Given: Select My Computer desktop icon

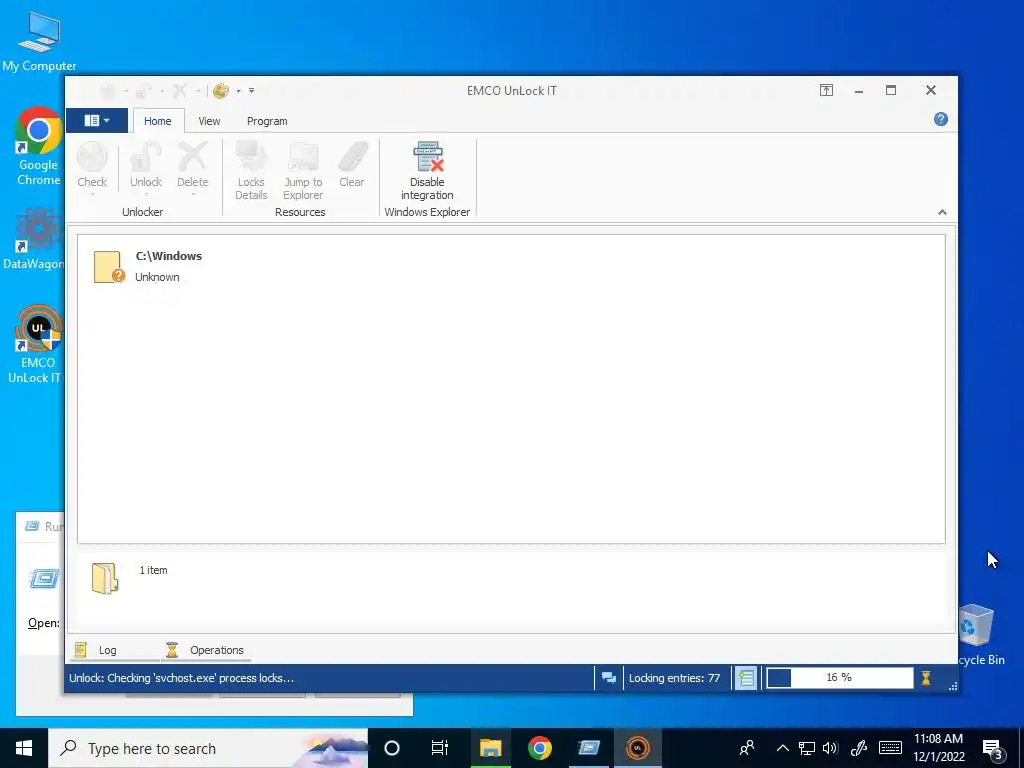Looking at the screenshot, I should [39, 42].
